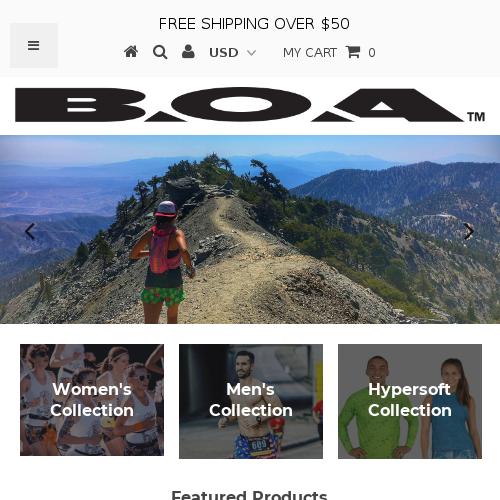Viewport: 500px width, 500px height.
Task: Open Men's Collection tile
Action: point(251,401)
